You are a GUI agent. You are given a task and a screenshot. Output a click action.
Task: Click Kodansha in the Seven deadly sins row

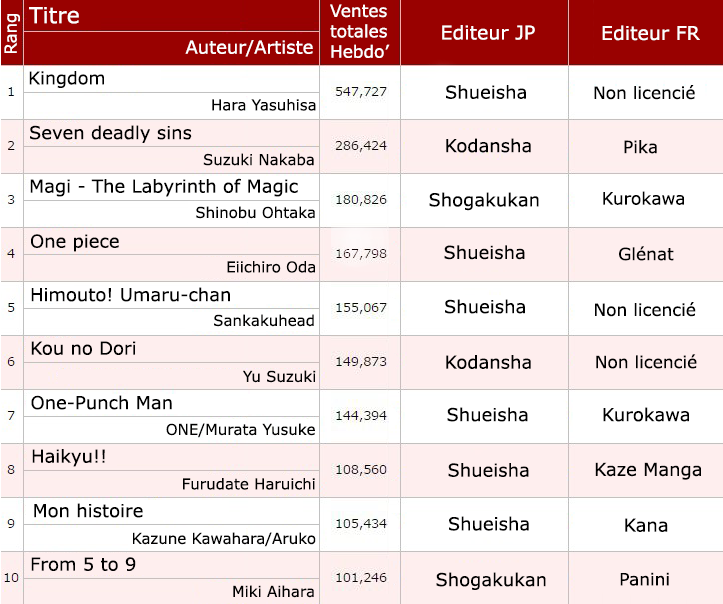coord(488,146)
